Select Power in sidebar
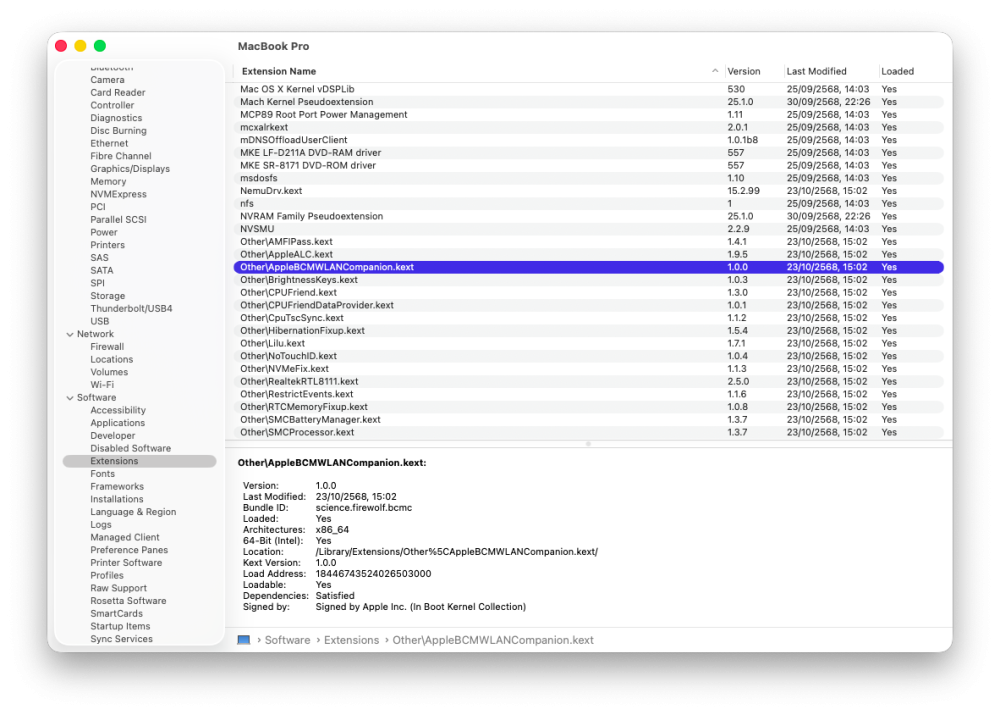The width and height of the screenshot is (1000, 715). [x=103, y=232]
